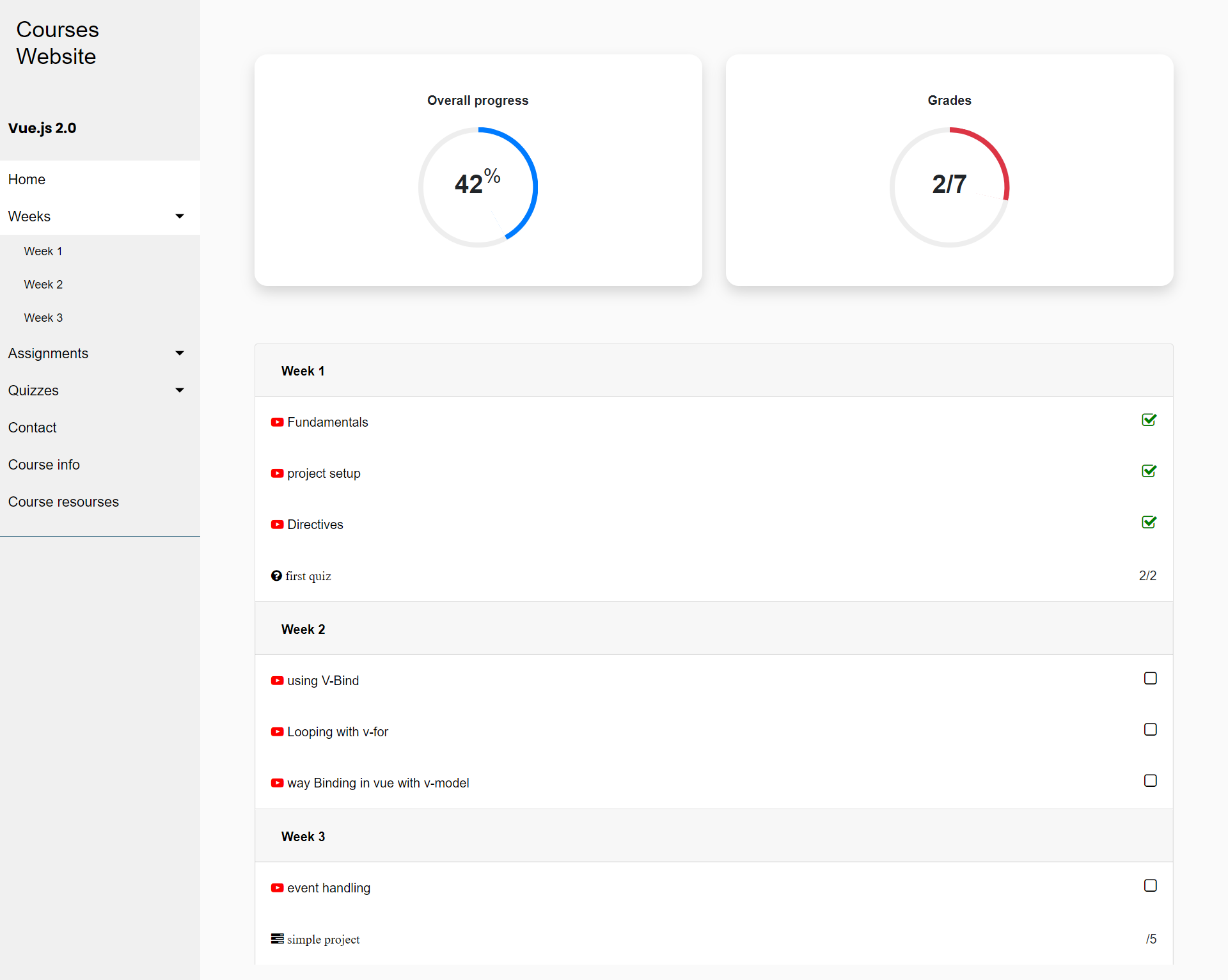This screenshot has width=1228, height=980.
Task: Click the Courses Website title
Action: [58, 43]
